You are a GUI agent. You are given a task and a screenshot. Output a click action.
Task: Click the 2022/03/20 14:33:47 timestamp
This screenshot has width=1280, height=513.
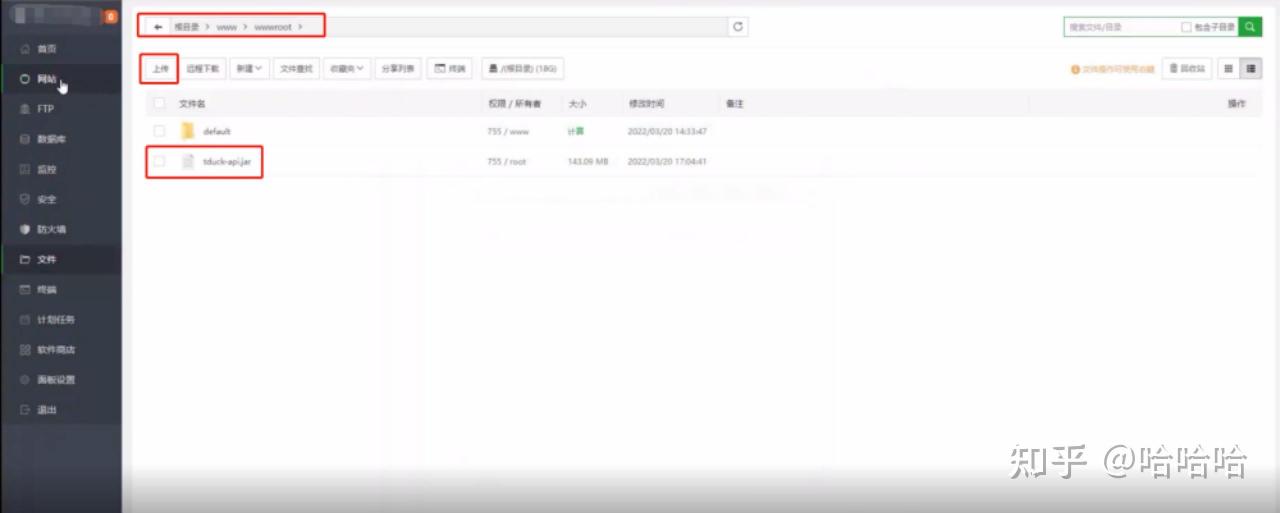pos(667,131)
